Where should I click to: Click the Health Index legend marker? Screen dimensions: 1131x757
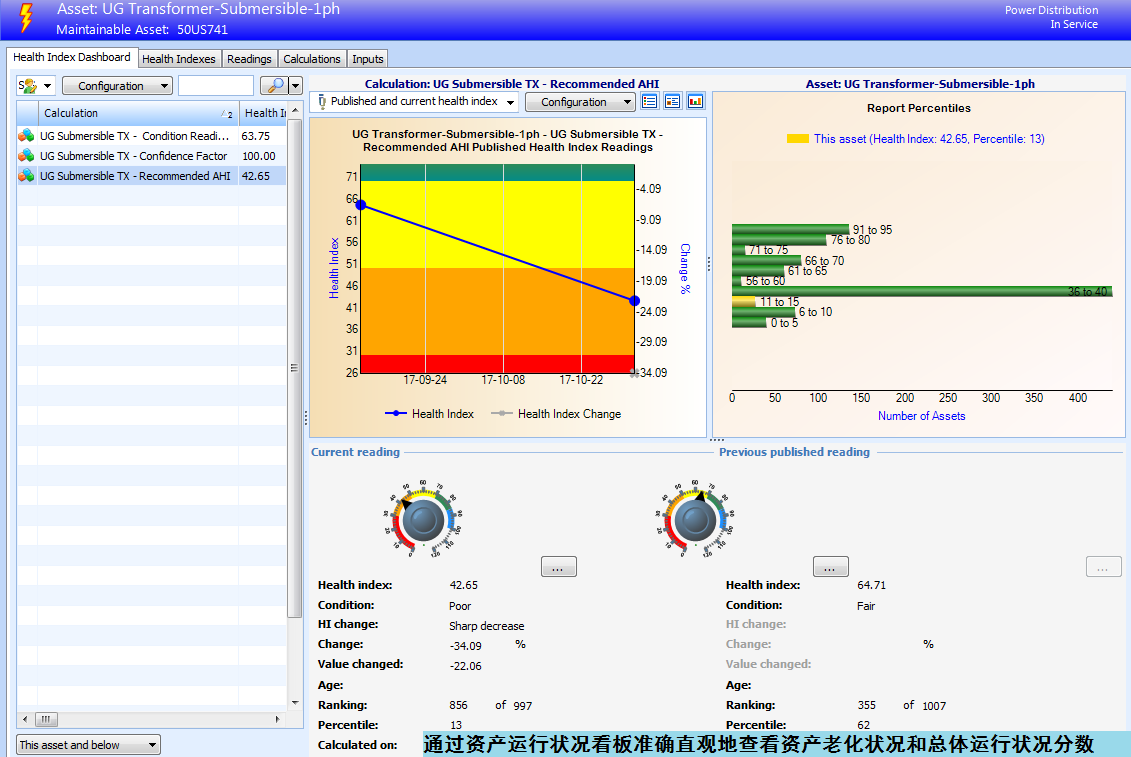pos(396,413)
